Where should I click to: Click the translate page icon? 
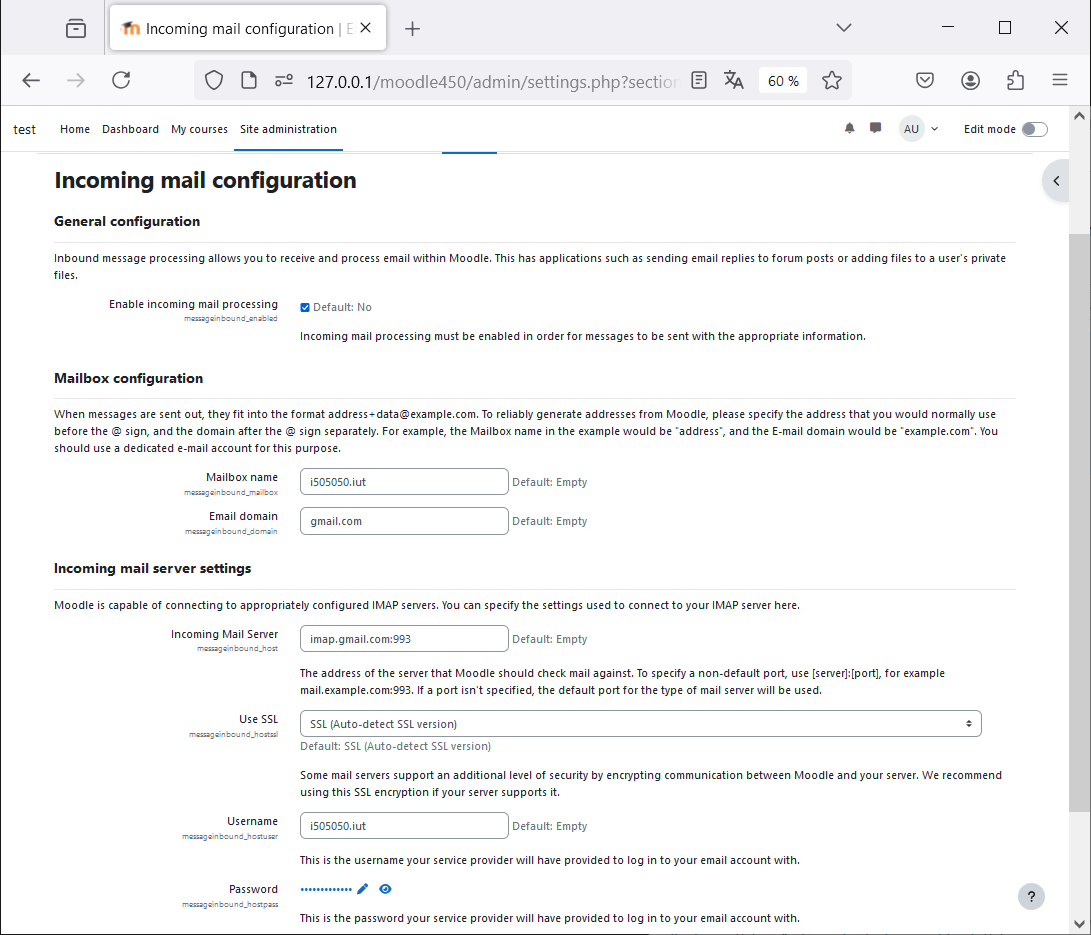click(733, 81)
